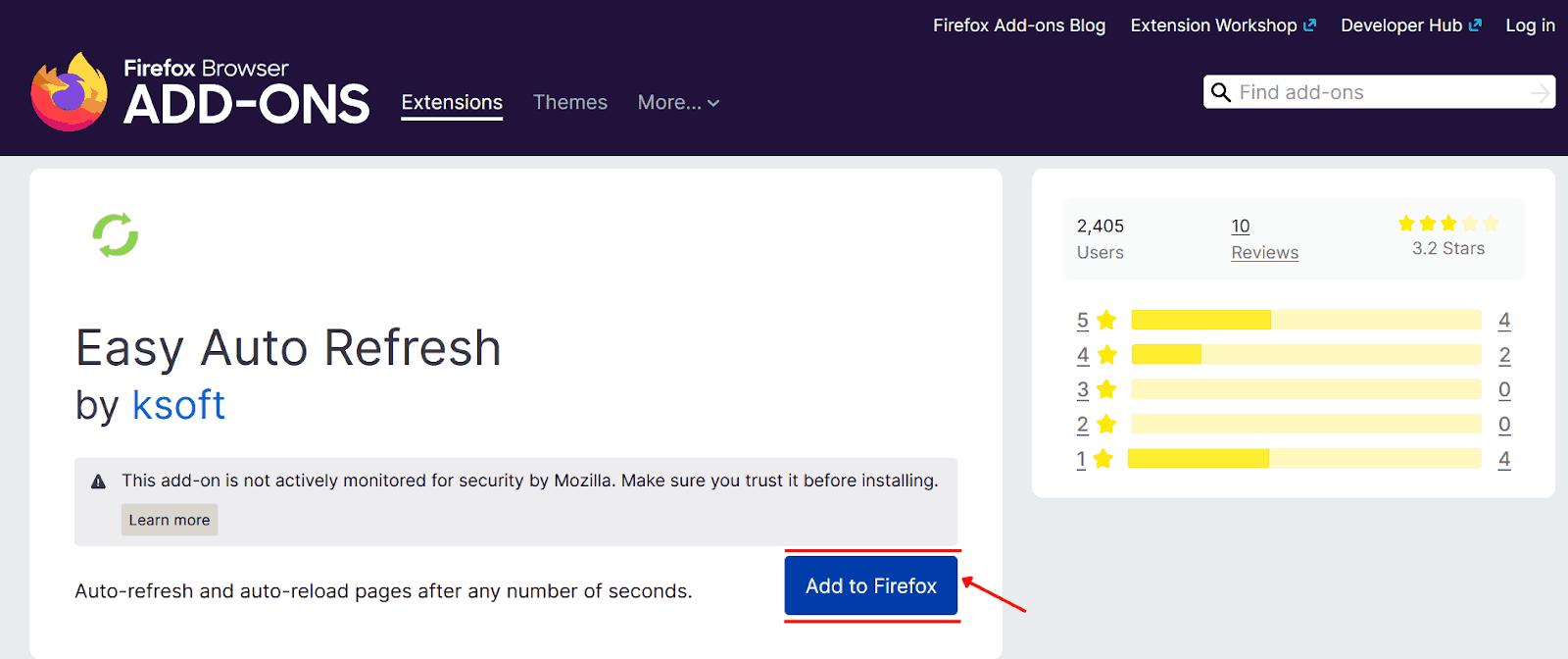The width and height of the screenshot is (1568, 659).
Task: Open the Extensions tab
Action: pos(452,103)
